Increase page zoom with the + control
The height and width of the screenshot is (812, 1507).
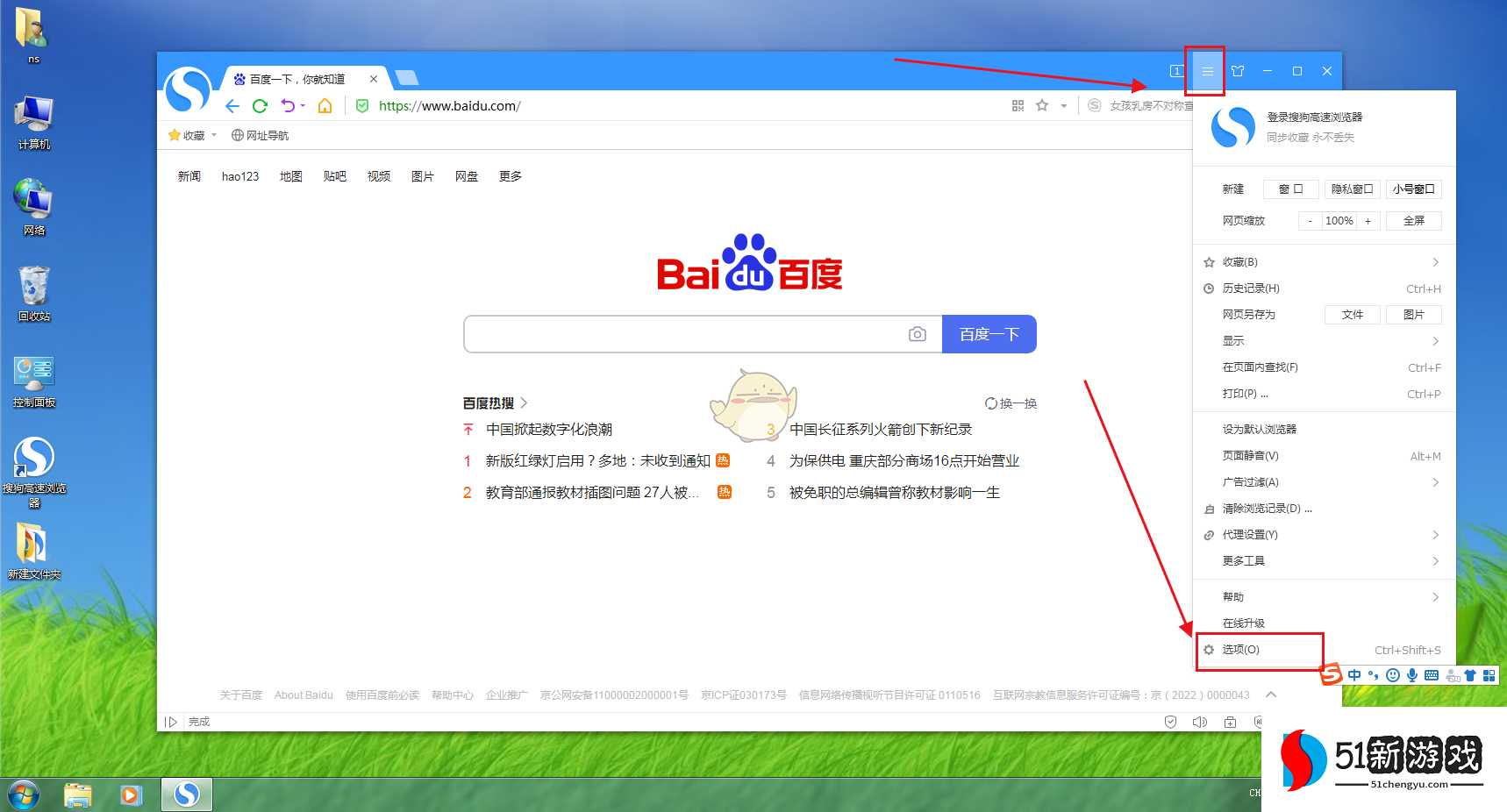(1367, 220)
